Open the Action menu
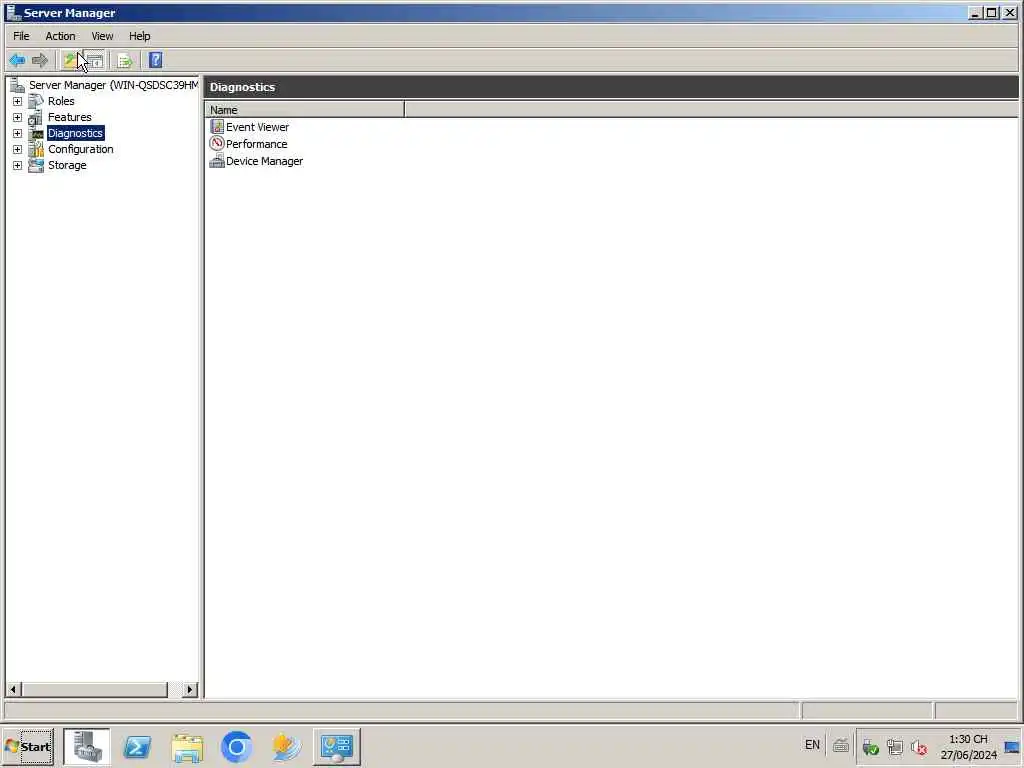1024x768 pixels. tap(60, 36)
